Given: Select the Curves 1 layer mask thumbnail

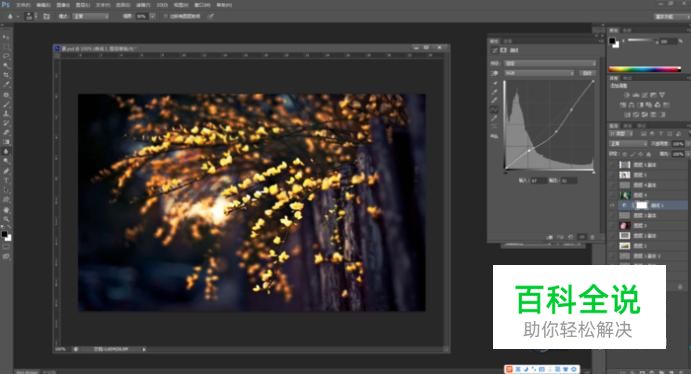Looking at the screenshot, I should [x=642, y=205].
